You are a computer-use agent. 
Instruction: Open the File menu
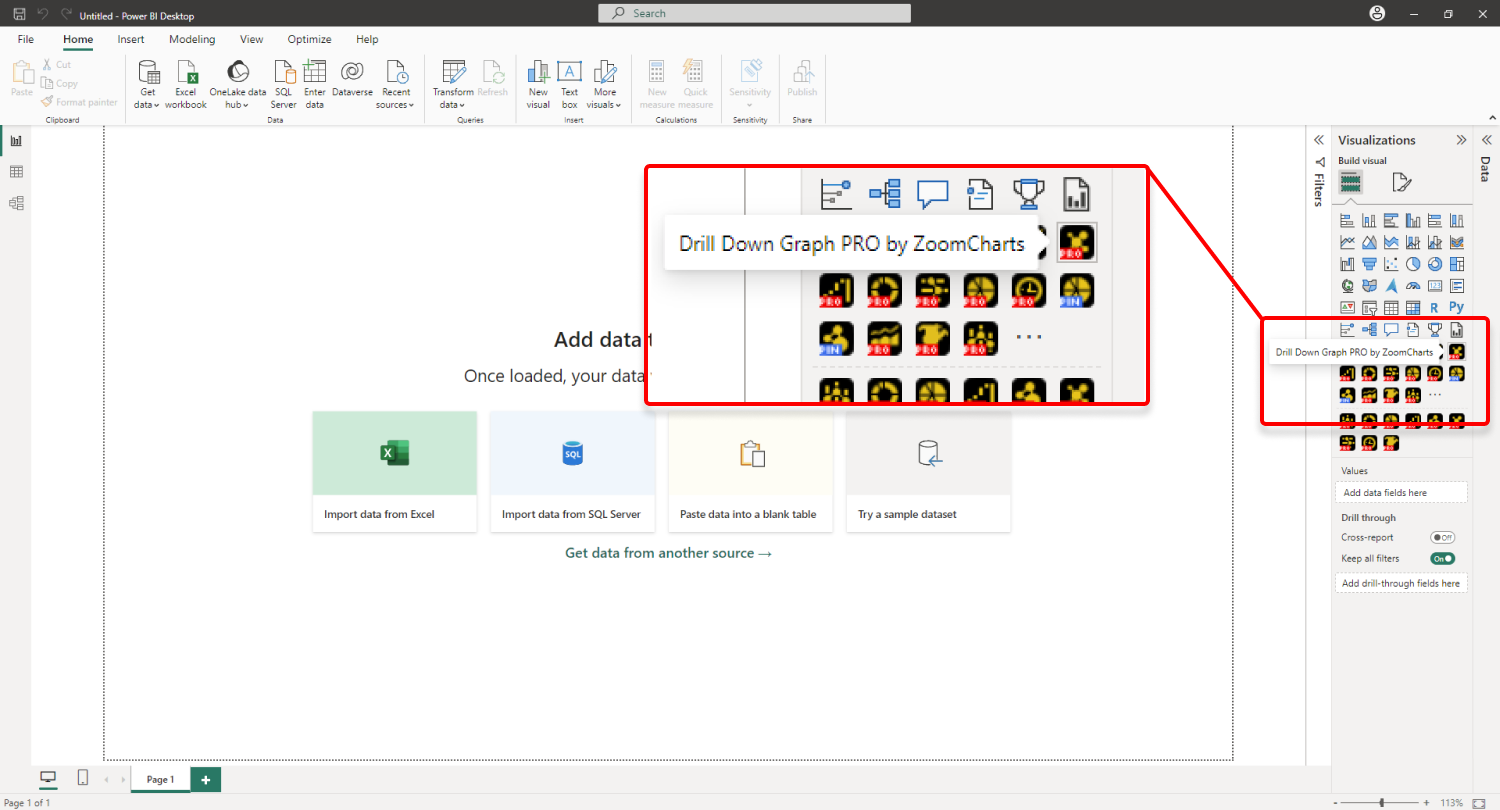tap(26, 40)
